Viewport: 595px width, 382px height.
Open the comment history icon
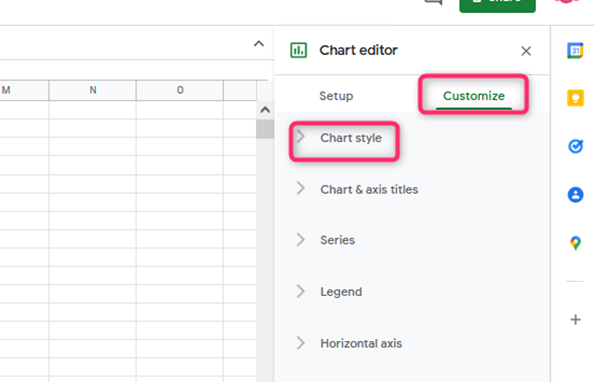pos(434,2)
